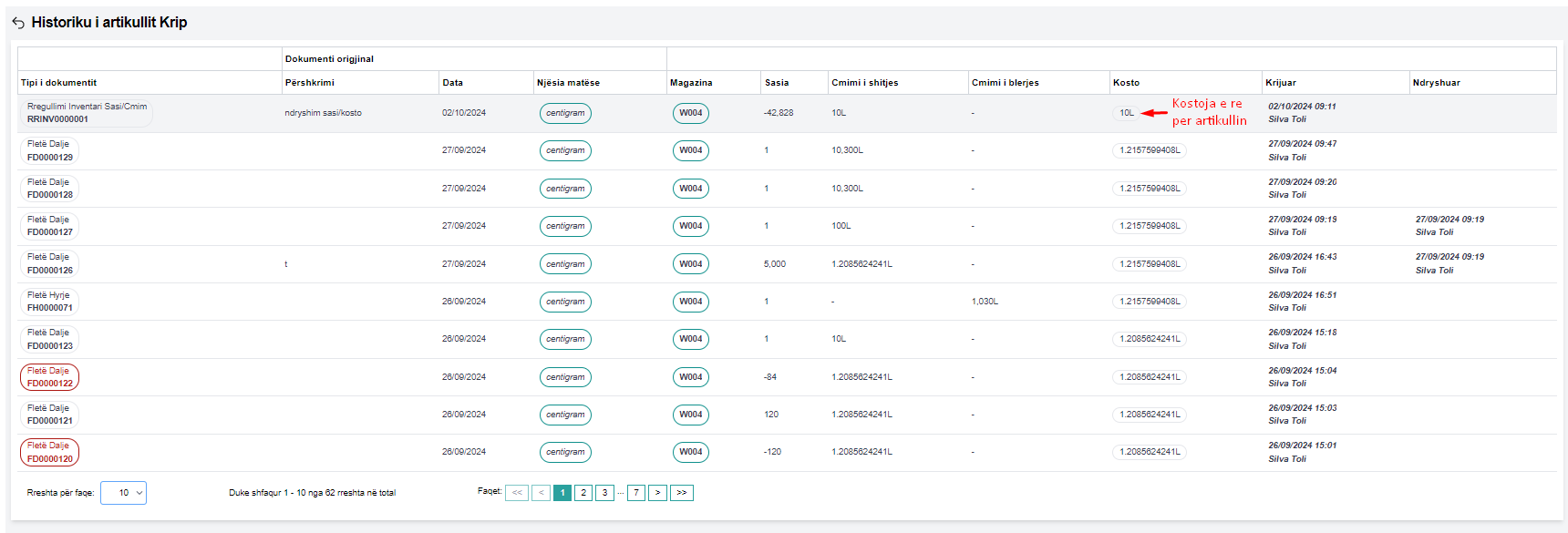Click W004 warehouse badge in first row
This screenshot has width=1568, height=533.
pyautogui.click(x=690, y=113)
